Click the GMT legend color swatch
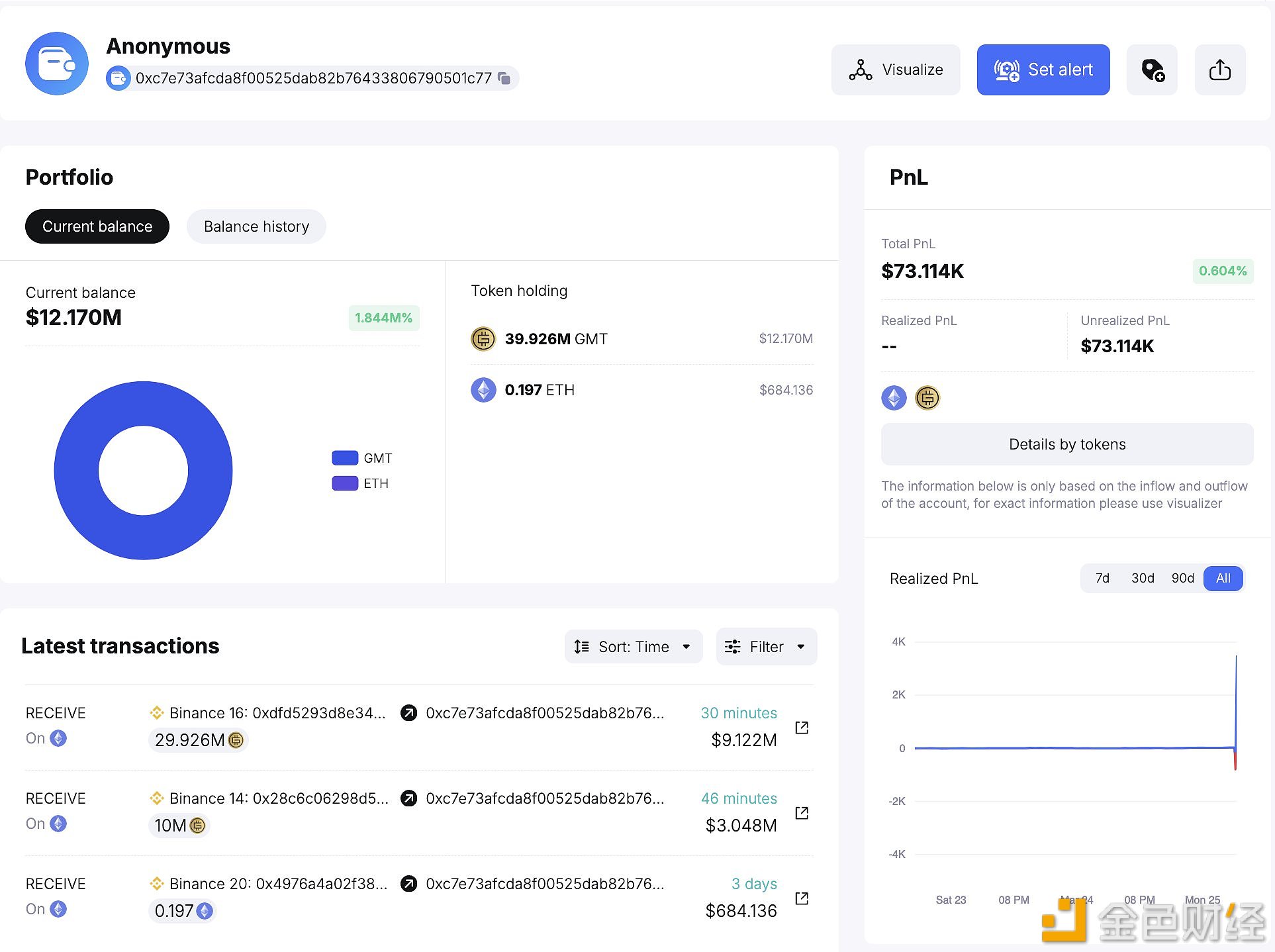1275x952 pixels. pyautogui.click(x=344, y=458)
